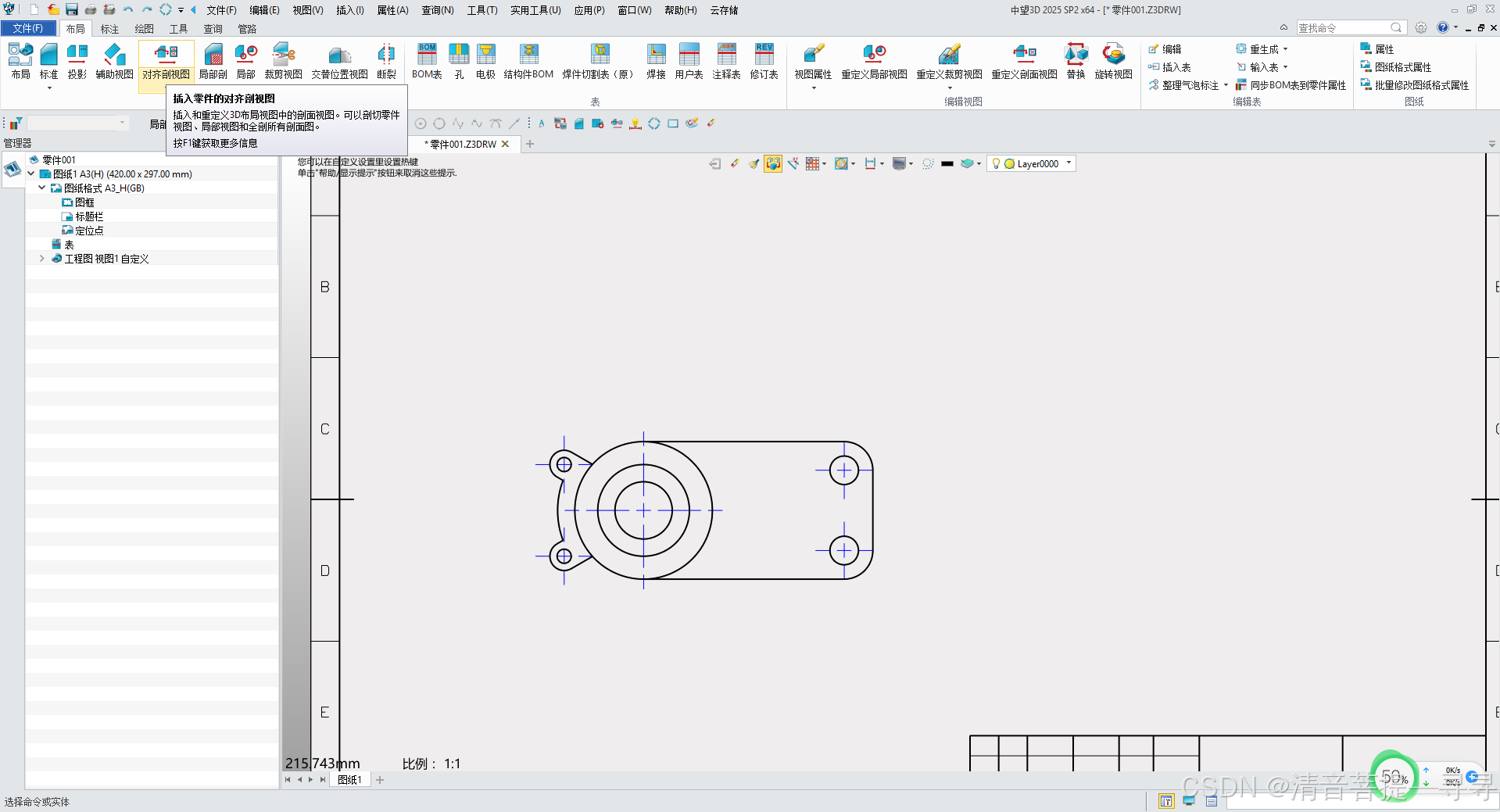Image resolution: width=1500 pixels, height=812 pixels.
Task: Toggle the dotted circle display option
Action: (928, 163)
